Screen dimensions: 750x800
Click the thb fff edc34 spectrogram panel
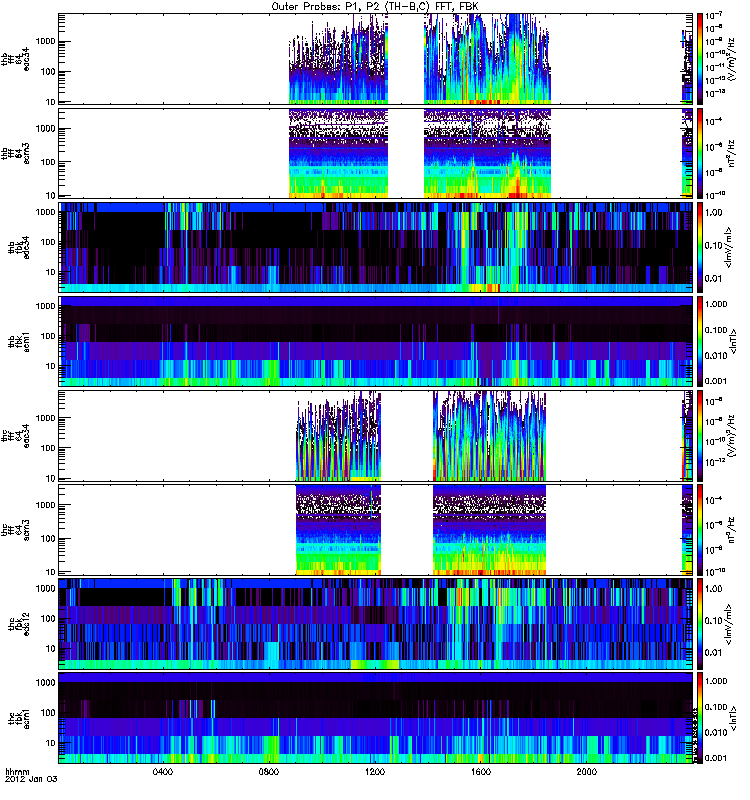[376, 59]
